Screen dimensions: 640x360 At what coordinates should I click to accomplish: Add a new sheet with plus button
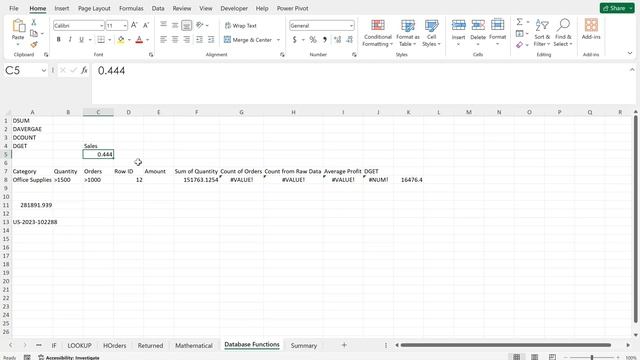(x=344, y=345)
